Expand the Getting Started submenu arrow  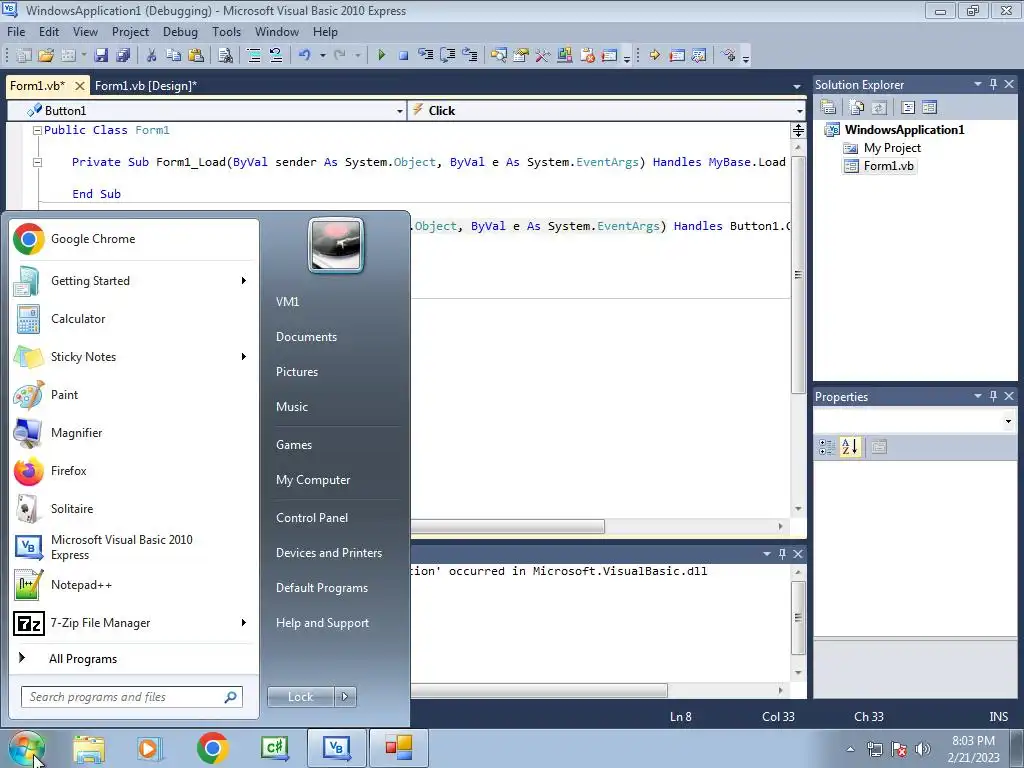[x=244, y=281]
